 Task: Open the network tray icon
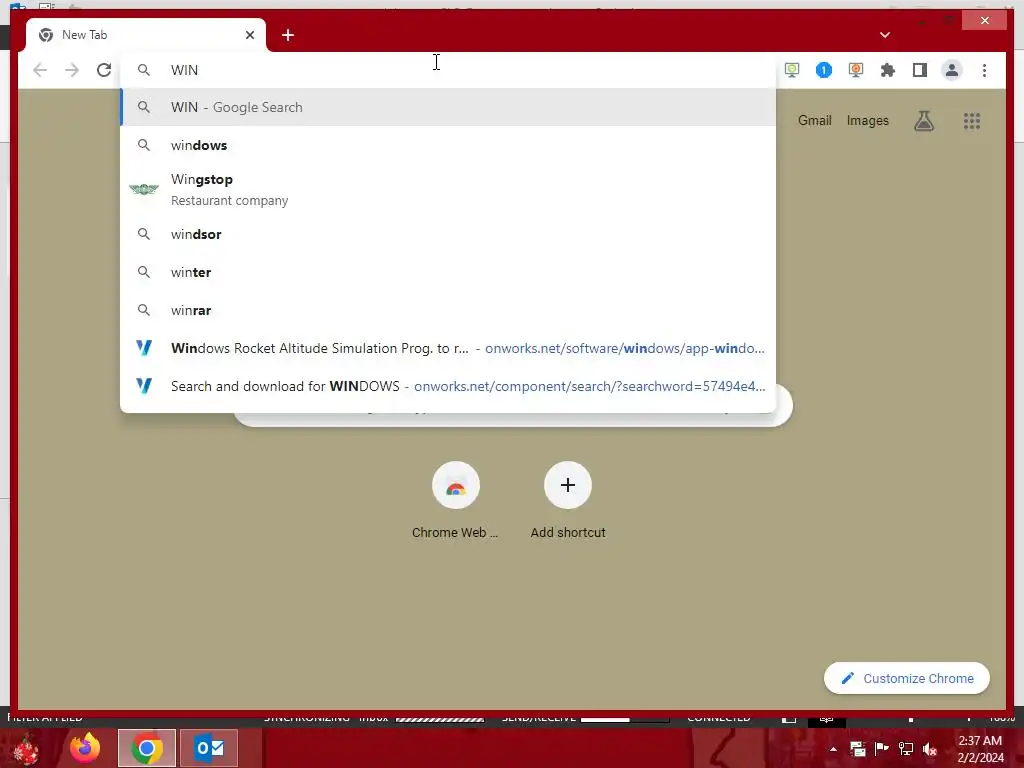pos(906,749)
